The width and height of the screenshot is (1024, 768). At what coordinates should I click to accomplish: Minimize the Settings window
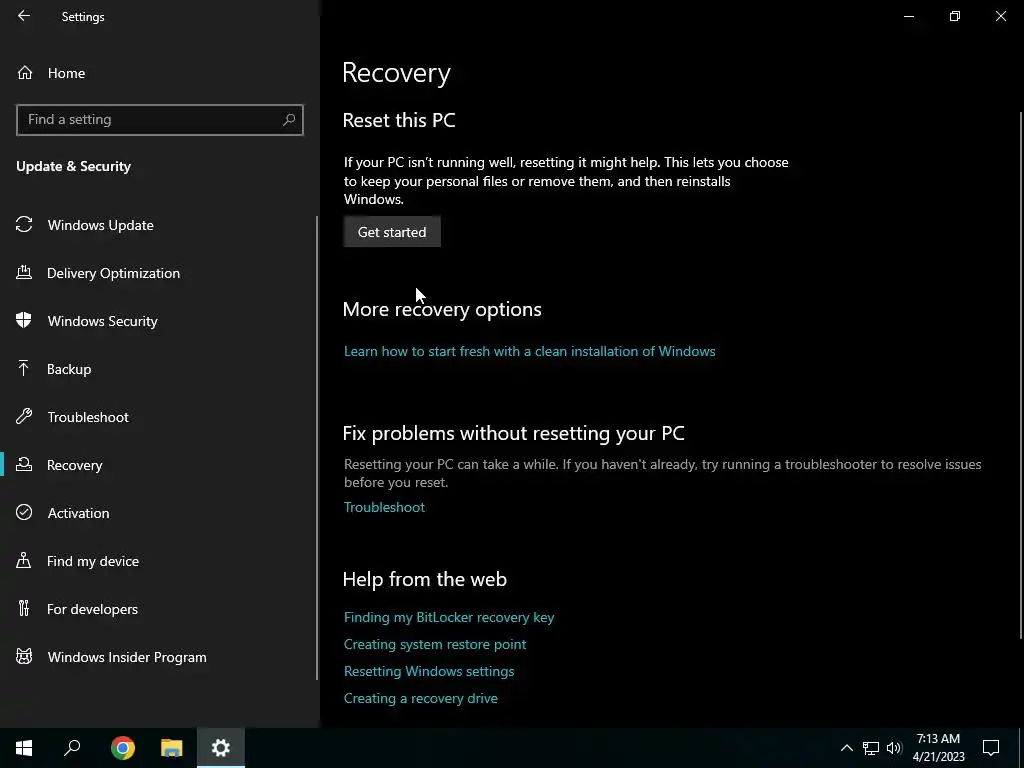coord(908,16)
